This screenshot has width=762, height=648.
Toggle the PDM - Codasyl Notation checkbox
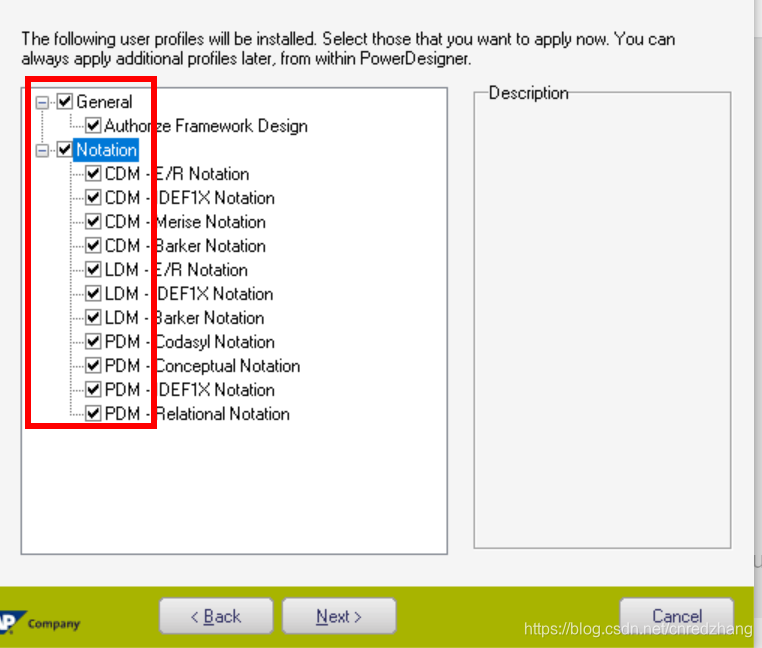pos(93,341)
